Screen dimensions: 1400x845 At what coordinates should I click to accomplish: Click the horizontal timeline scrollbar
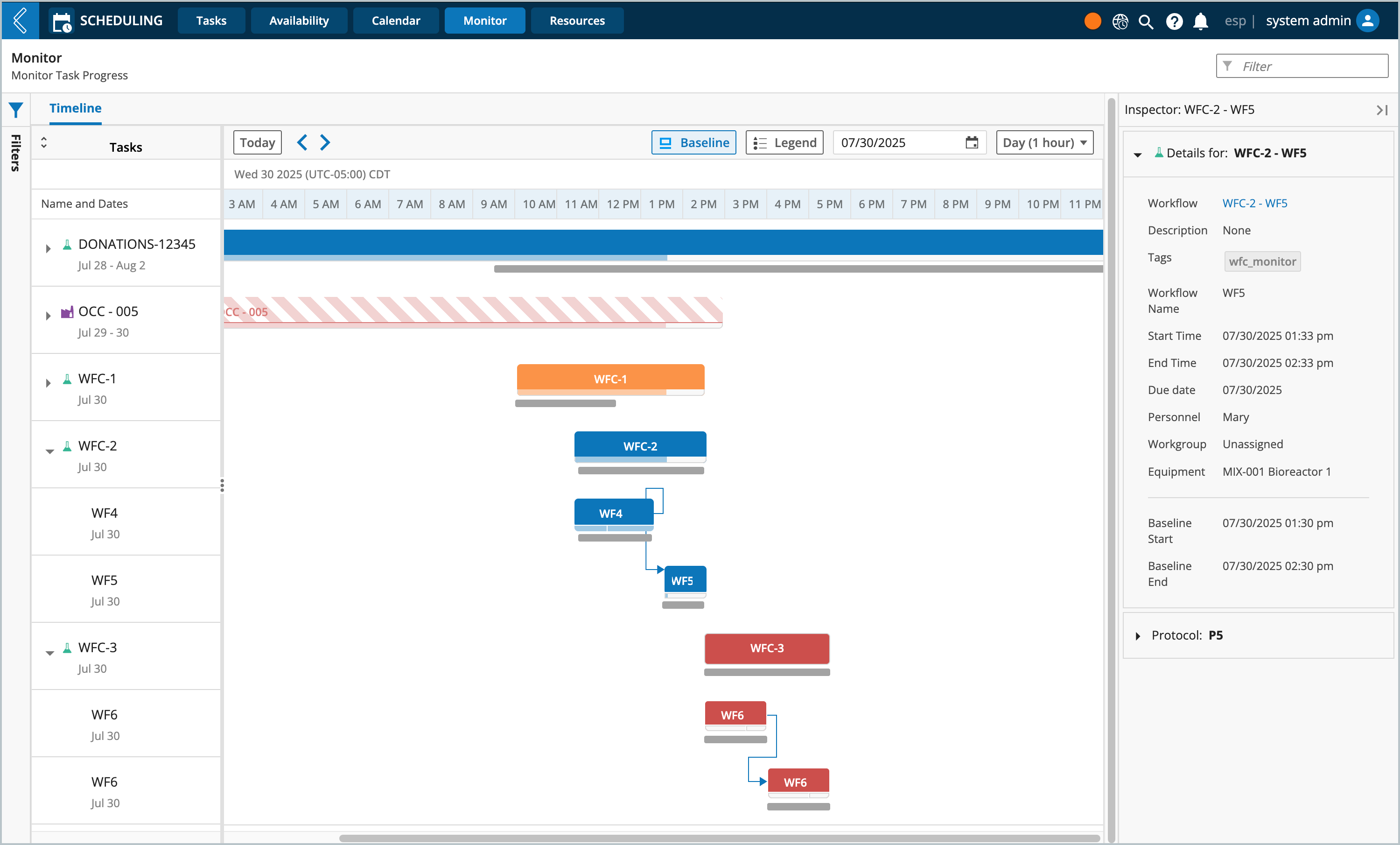point(719,838)
